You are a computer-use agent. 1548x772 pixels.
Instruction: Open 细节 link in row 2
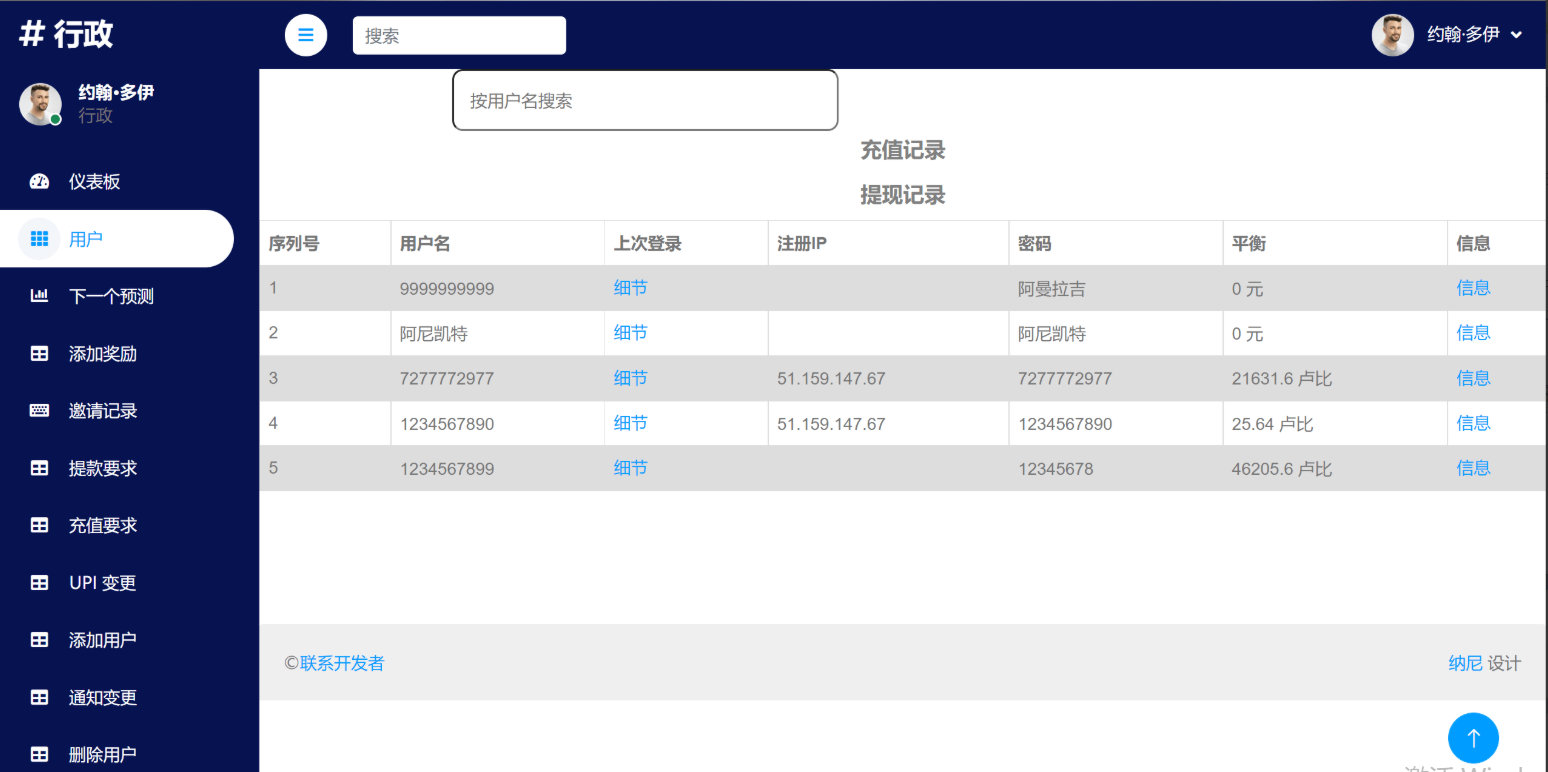click(630, 333)
